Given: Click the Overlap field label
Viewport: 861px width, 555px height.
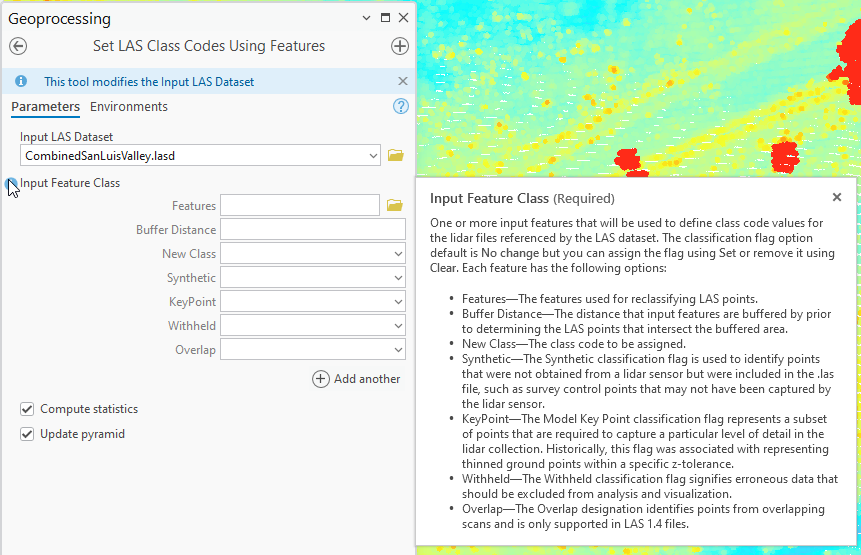Looking at the screenshot, I should coord(195,350).
